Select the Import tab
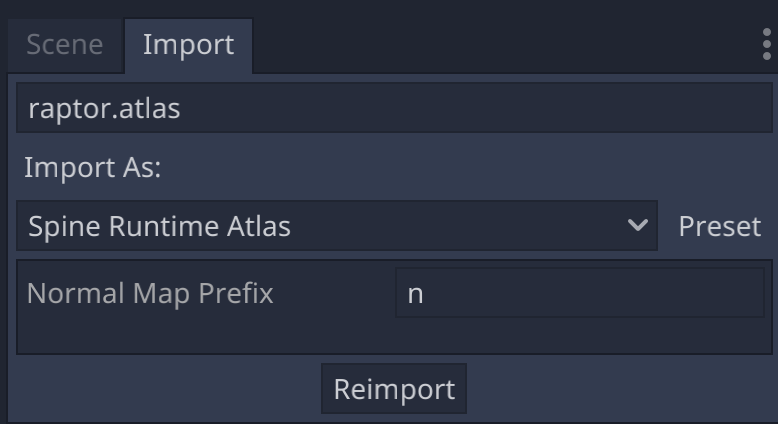Viewport: 778px width, 424px height. [188, 45]
